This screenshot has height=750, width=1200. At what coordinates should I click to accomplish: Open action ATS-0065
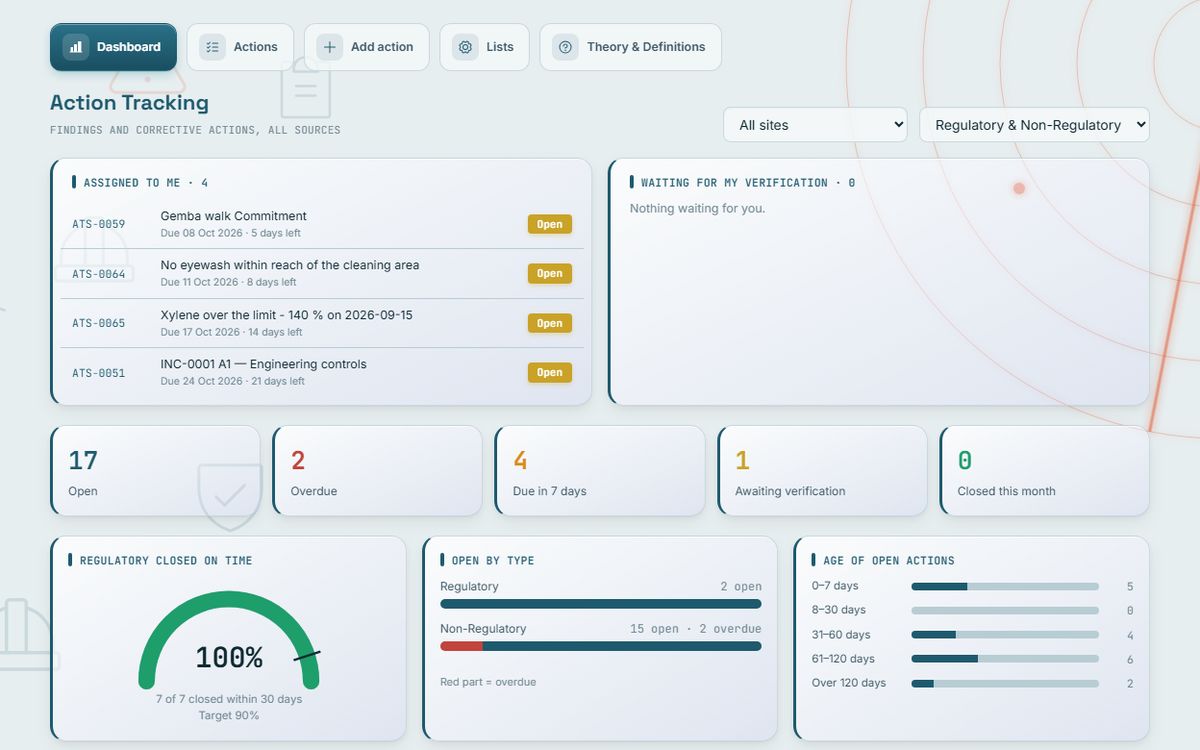click(322, 323)
